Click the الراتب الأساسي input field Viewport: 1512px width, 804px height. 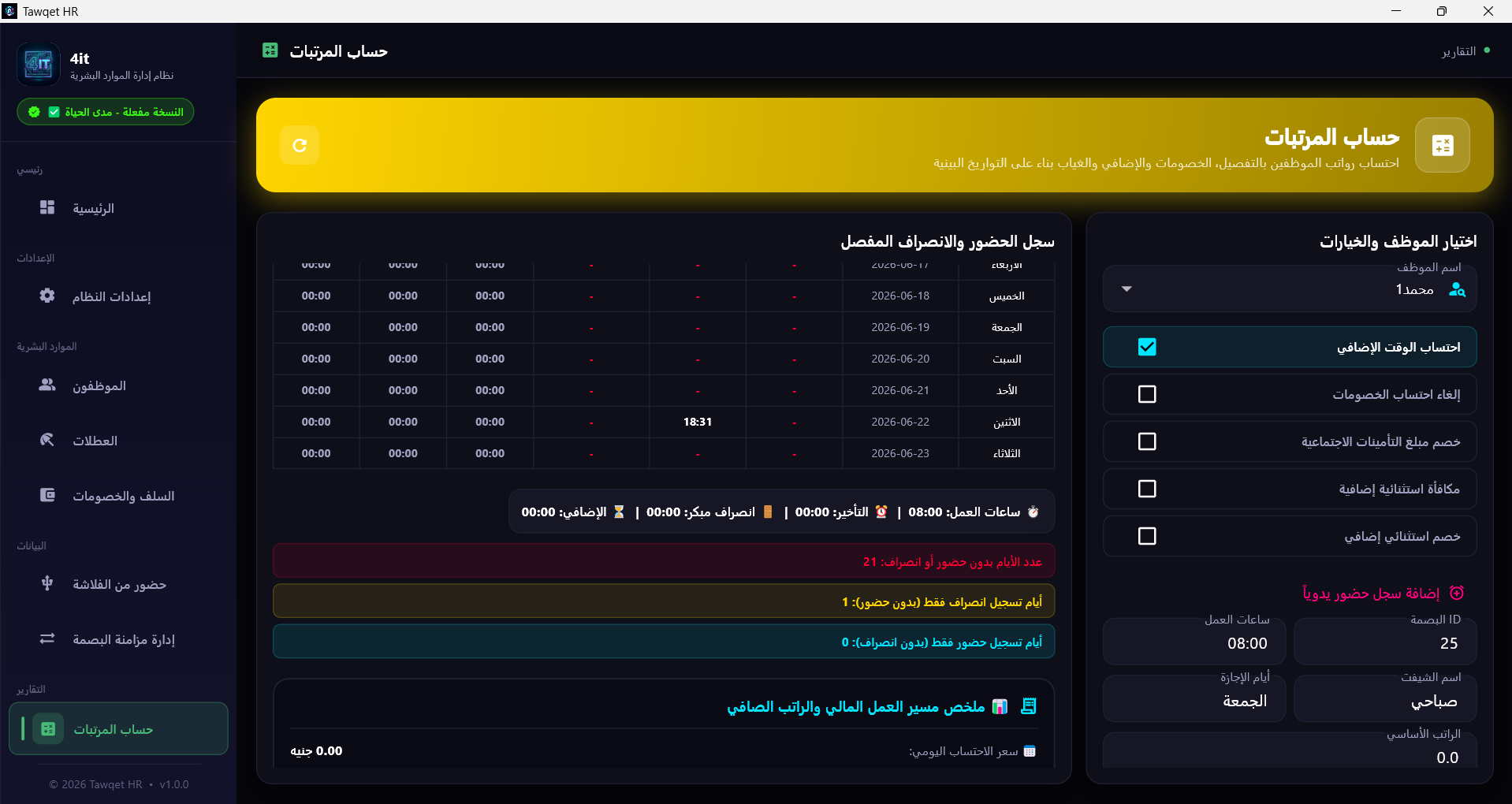[x=1290, y=752]
